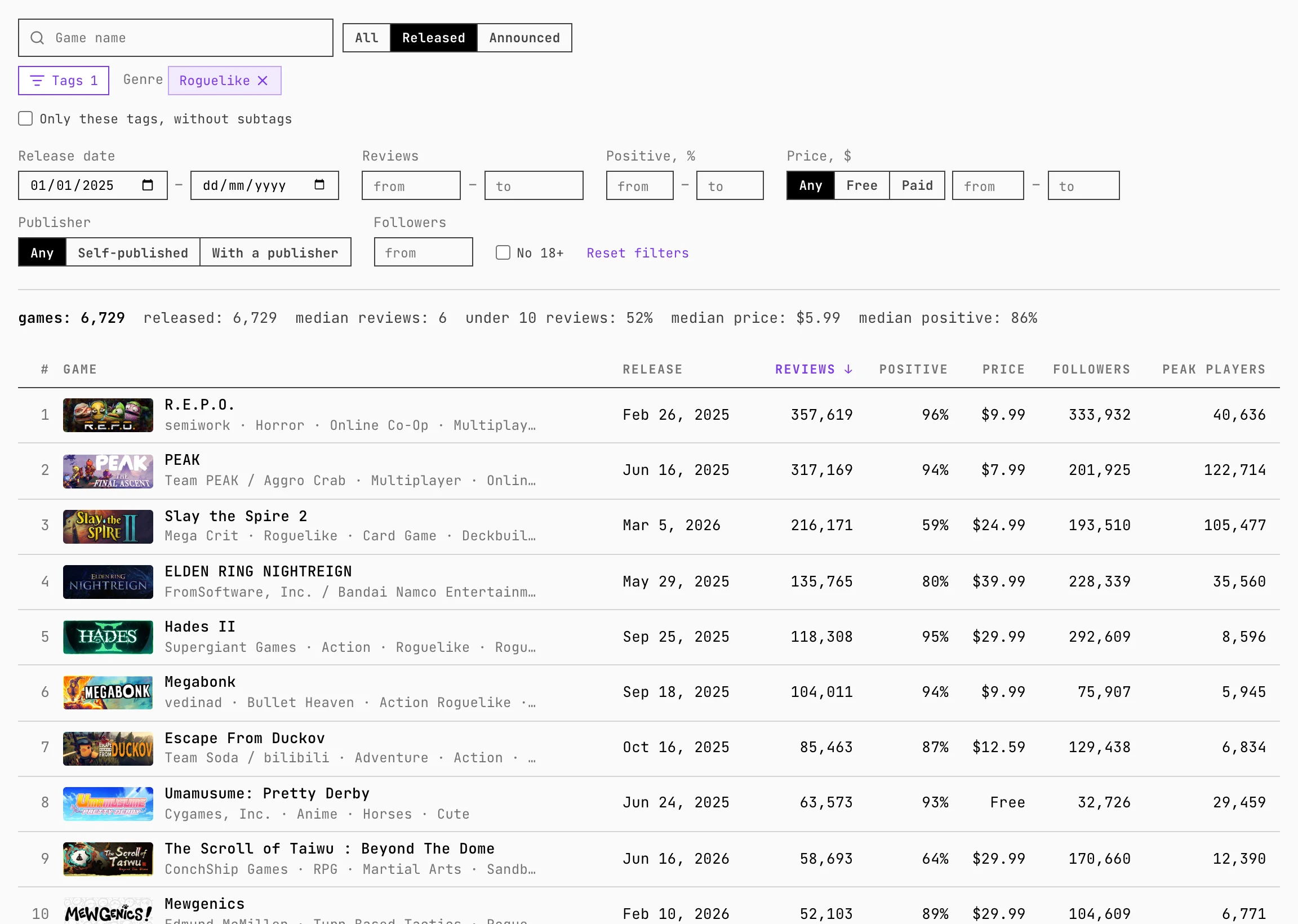Click the search magnifier icon

[x=37, y=38]
